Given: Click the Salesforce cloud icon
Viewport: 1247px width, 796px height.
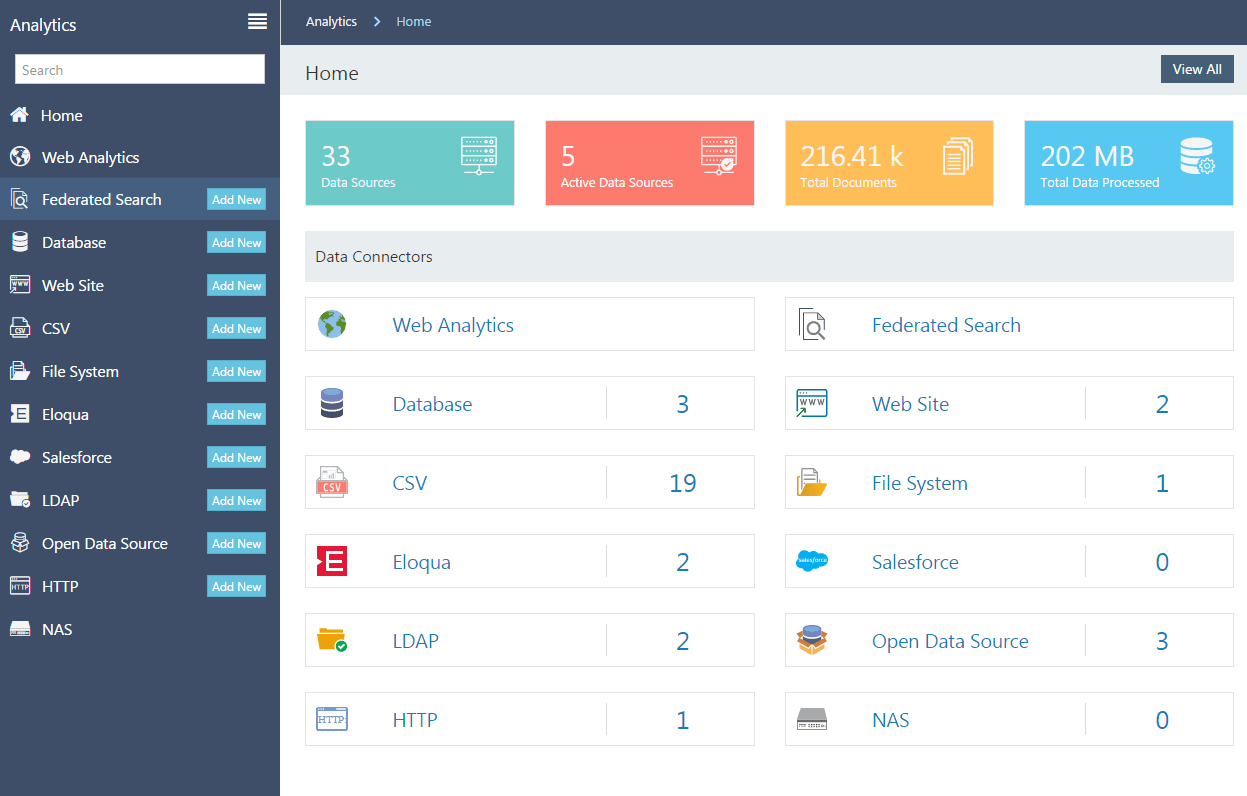Looking at the screenshot, I should (x=811, y=561).
